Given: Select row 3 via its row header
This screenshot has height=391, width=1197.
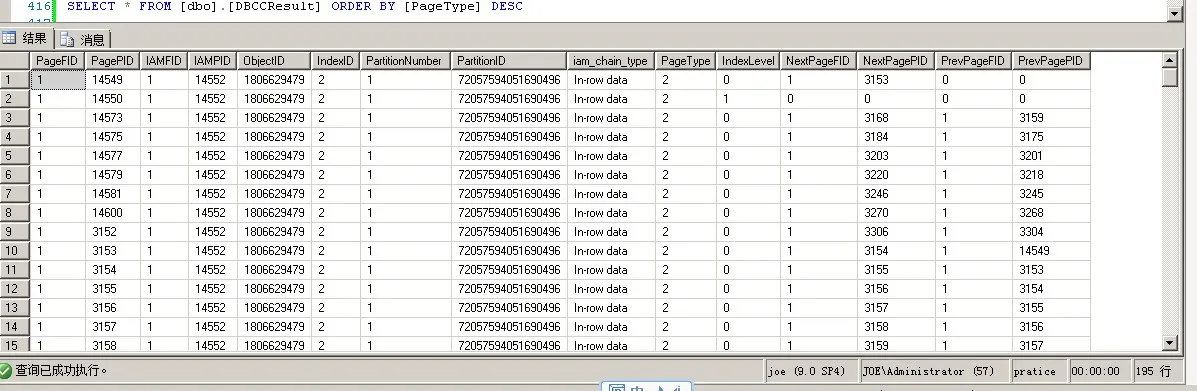Looking at the screenshot, I should [x=15, y=118].
